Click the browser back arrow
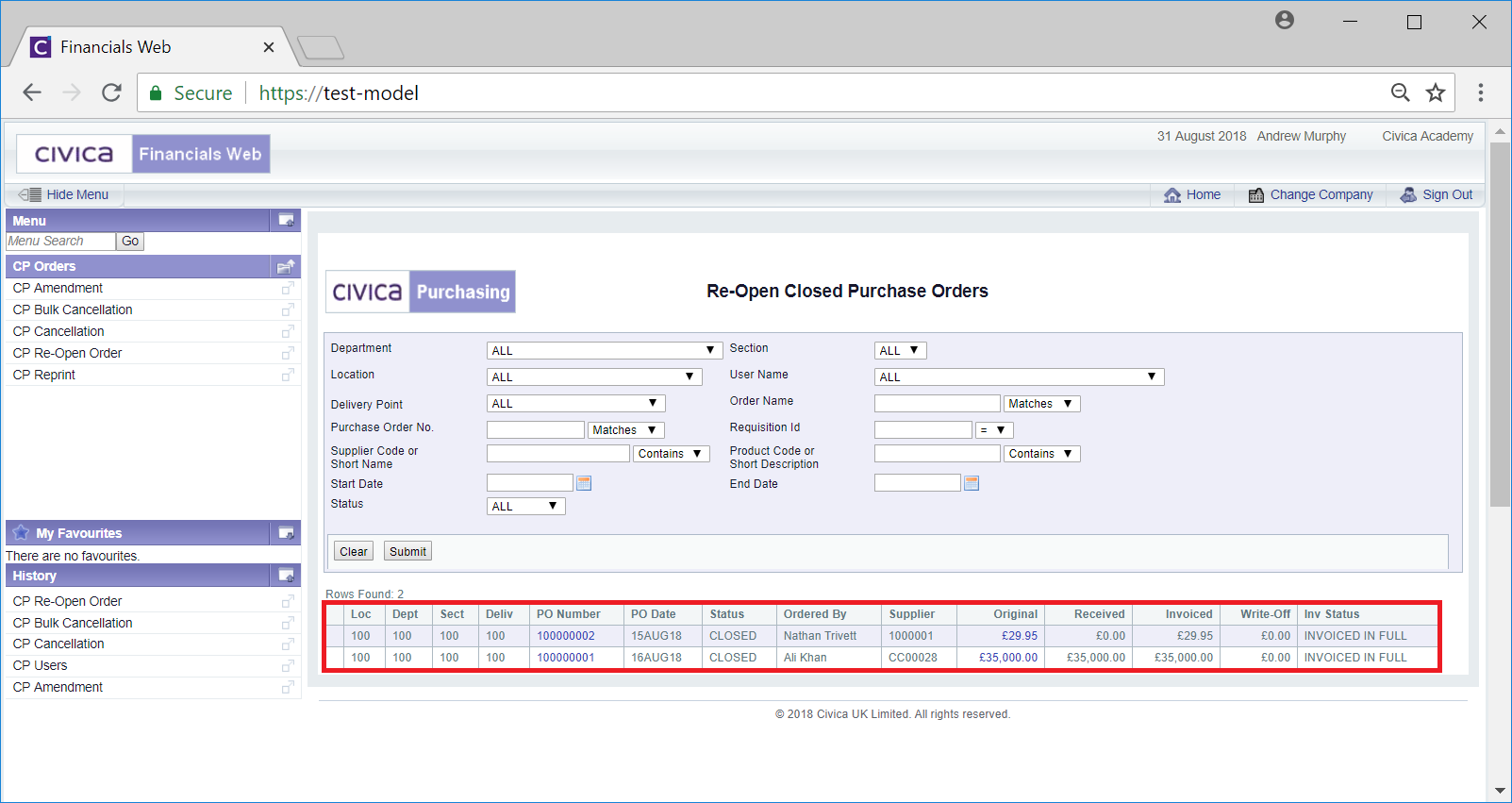This screenshot has width=1512, height=803. point(32,92)
